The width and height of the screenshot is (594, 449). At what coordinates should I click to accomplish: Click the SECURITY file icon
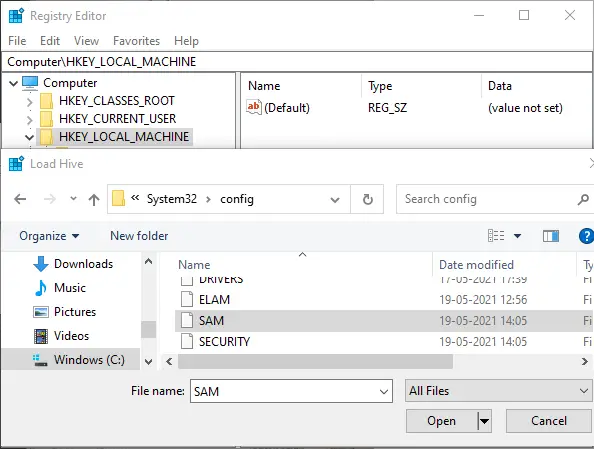click(186, 341)
